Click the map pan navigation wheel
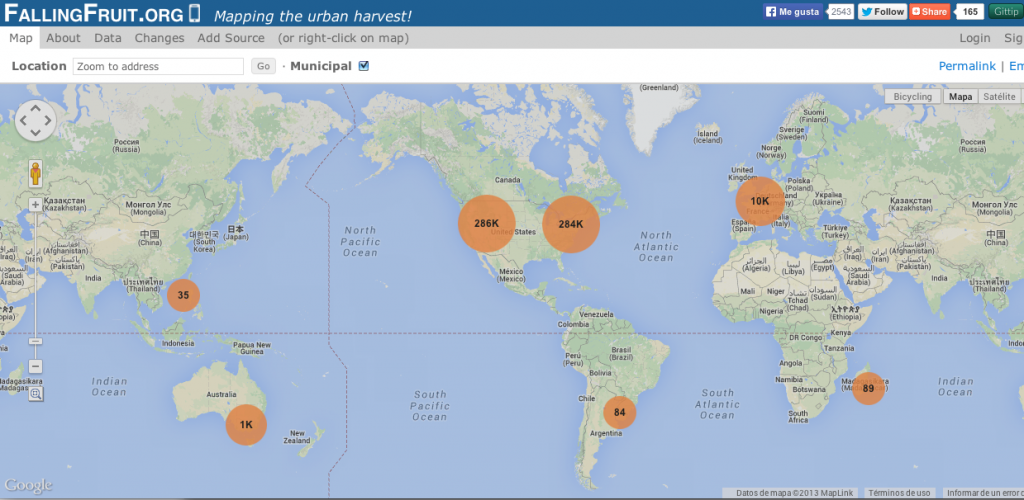The image size is (1024, 500). (x=36, y=120)
